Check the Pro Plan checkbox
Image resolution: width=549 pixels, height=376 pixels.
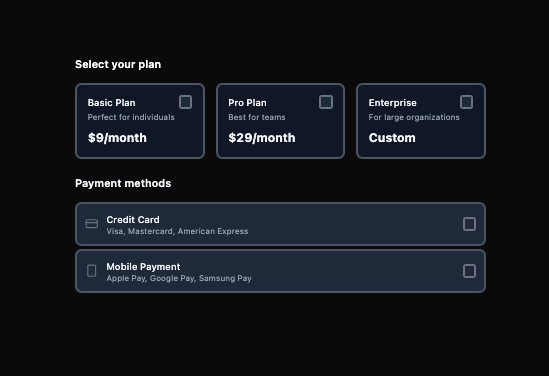click(x=326, y=102)
